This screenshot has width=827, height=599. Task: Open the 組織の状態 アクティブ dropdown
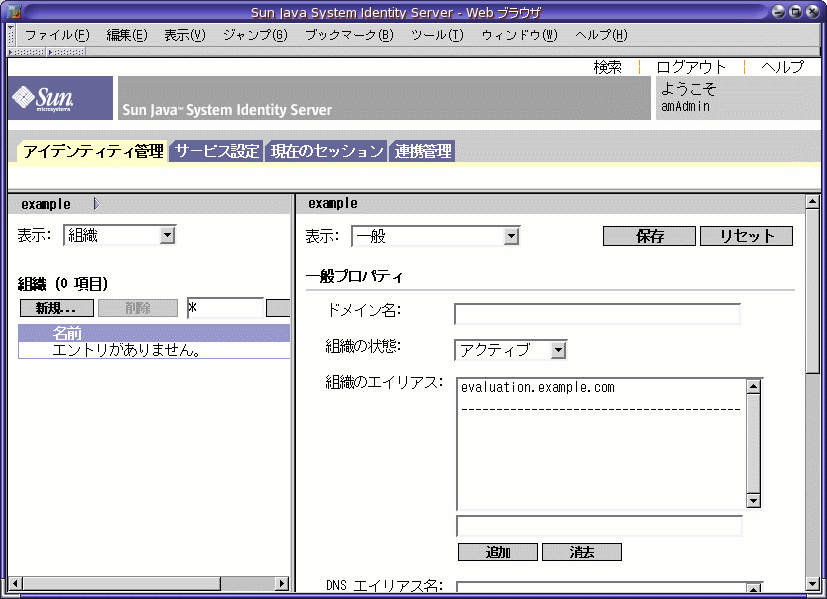coord(511,350)
